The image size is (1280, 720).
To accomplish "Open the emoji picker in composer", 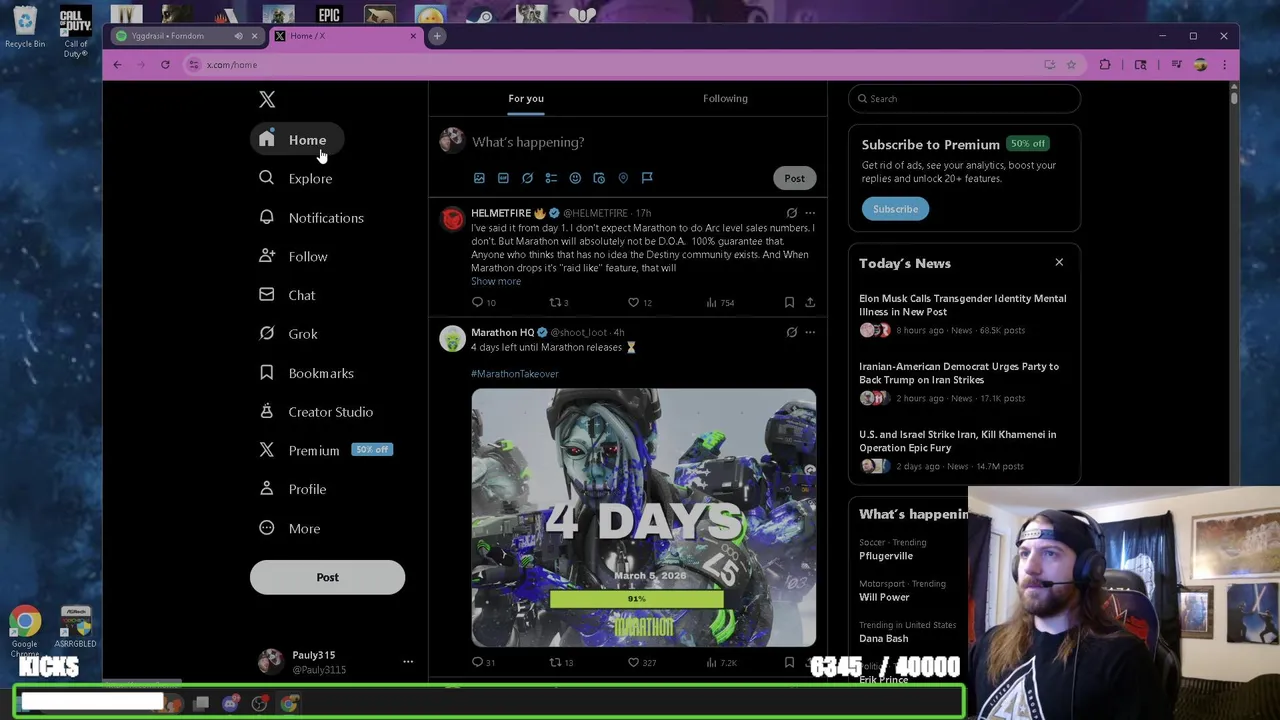I will click(575, 178).
